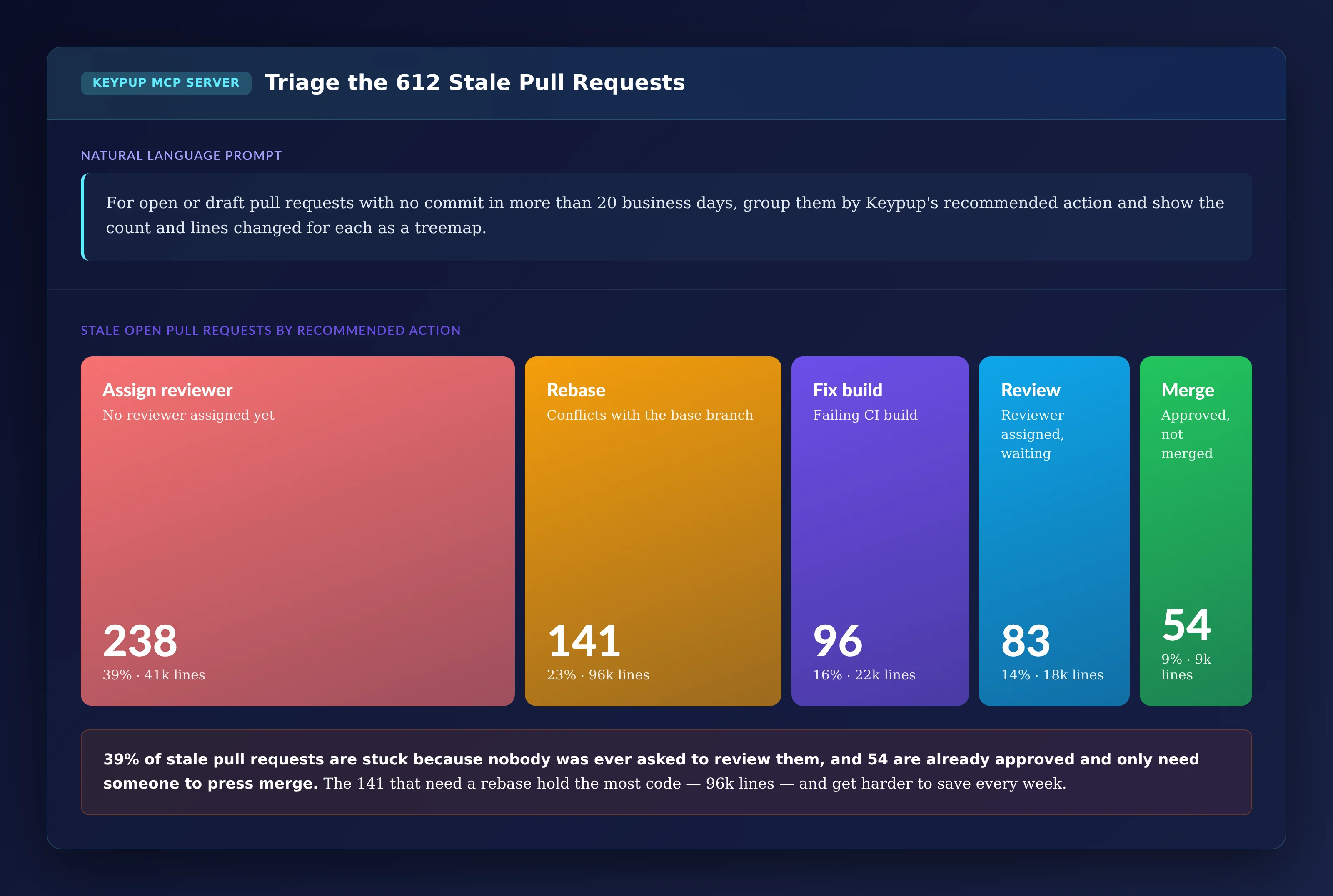Click the 141 count on Rebase tile
This screenshot has width=1333, height=896.
584,640
